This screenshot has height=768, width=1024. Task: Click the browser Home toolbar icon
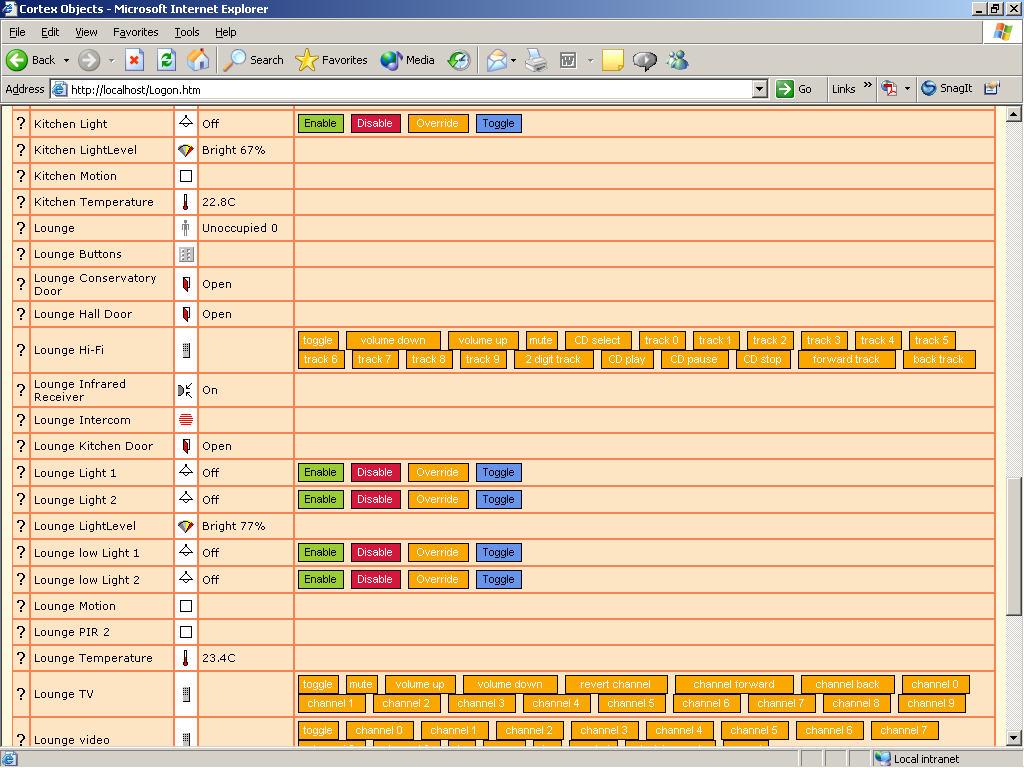198,60
